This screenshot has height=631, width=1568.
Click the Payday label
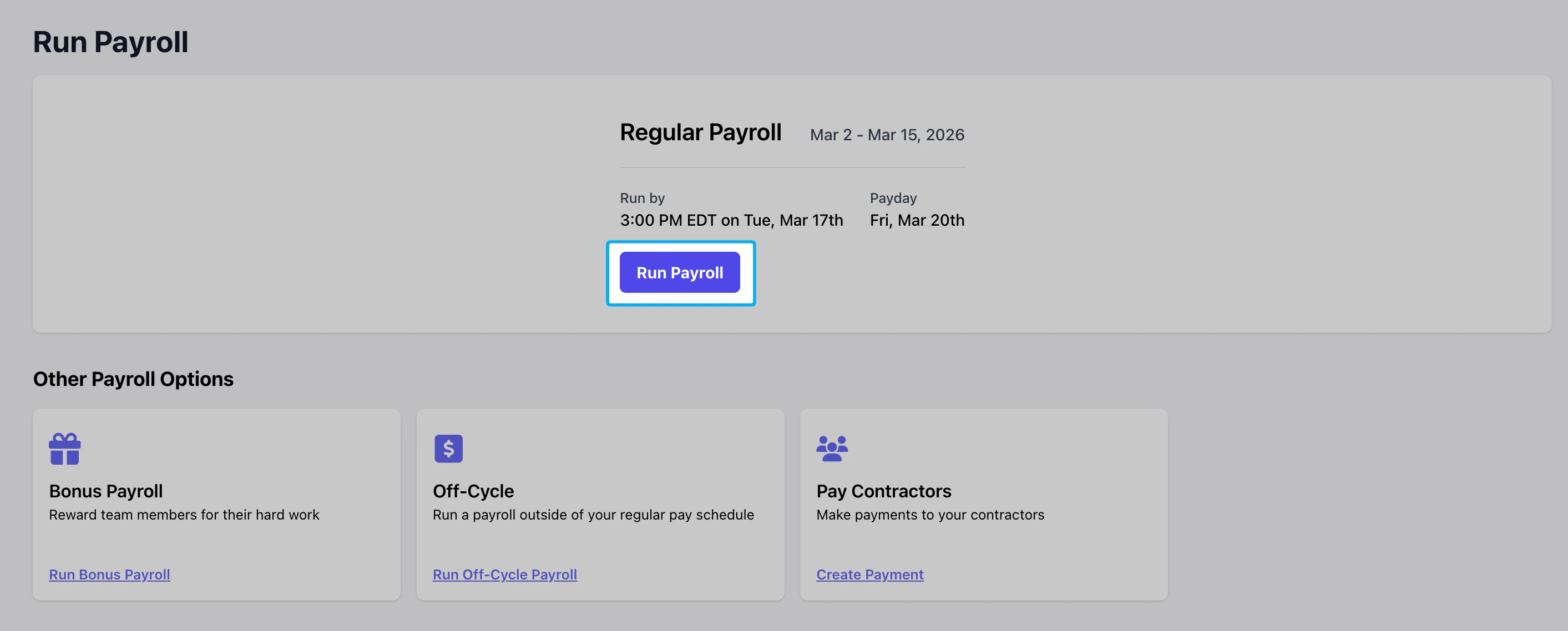pos(893,199)
